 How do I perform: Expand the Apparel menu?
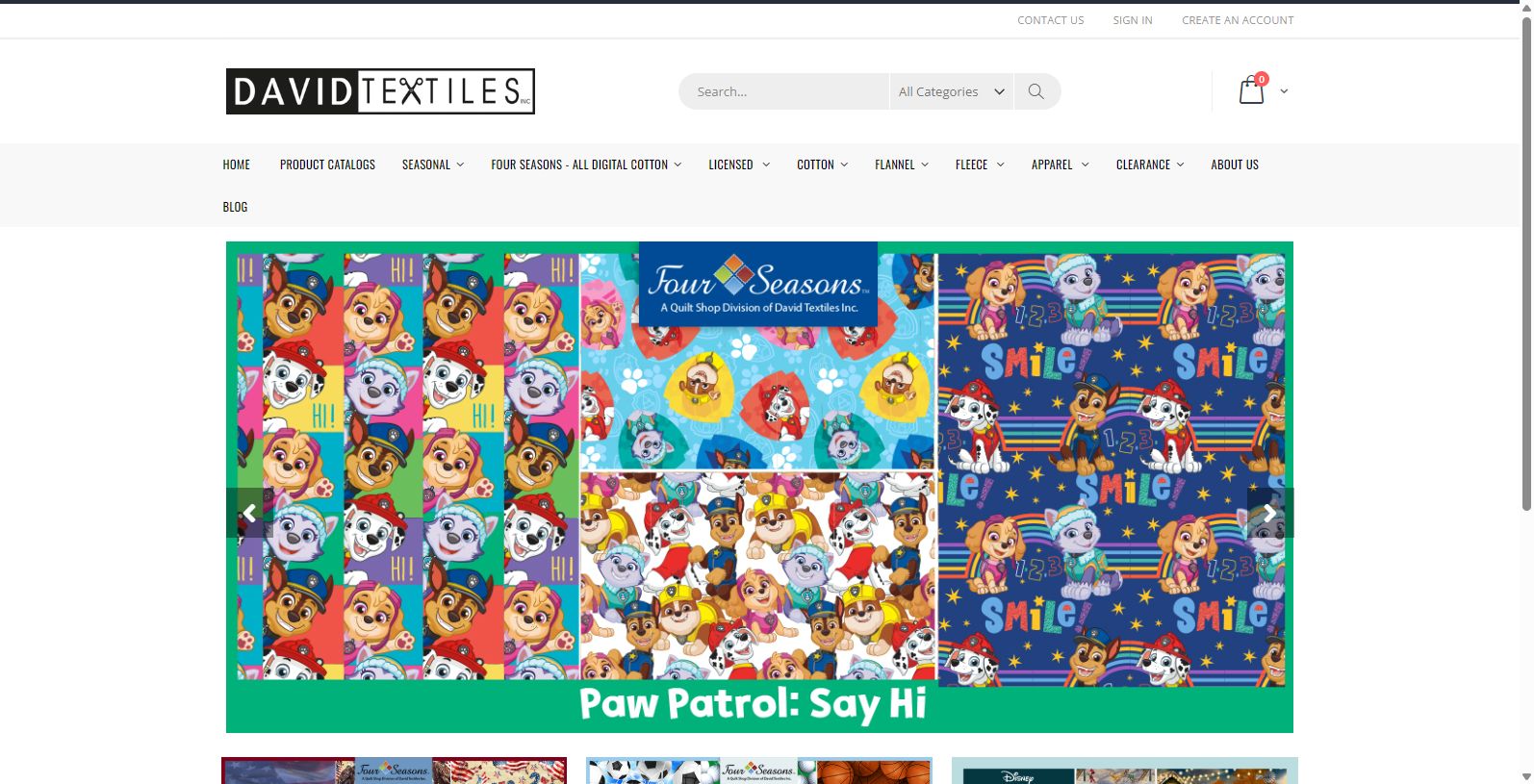(x=1061, y=164)
